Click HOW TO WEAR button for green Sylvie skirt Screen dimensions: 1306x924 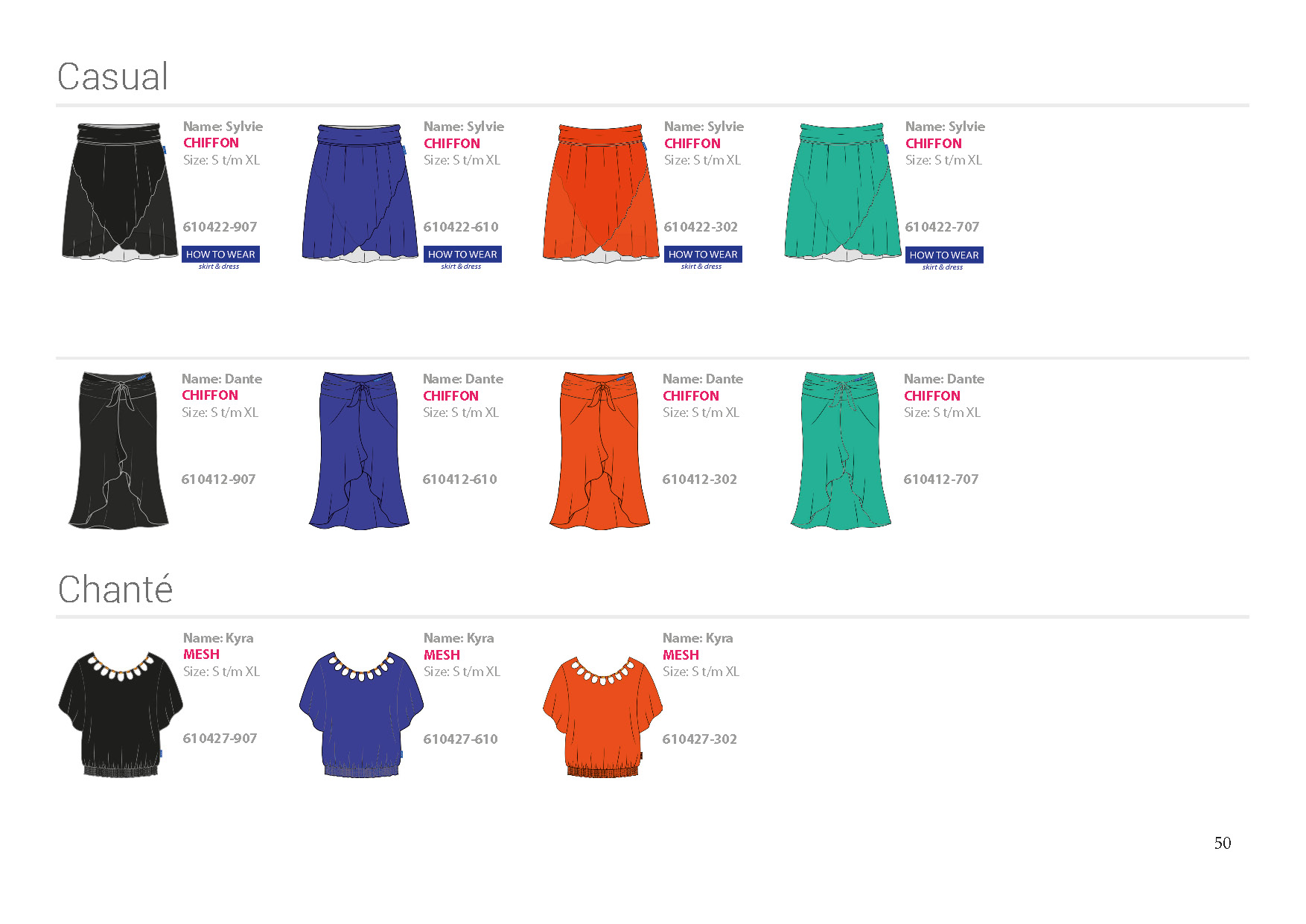click(944, 255)
